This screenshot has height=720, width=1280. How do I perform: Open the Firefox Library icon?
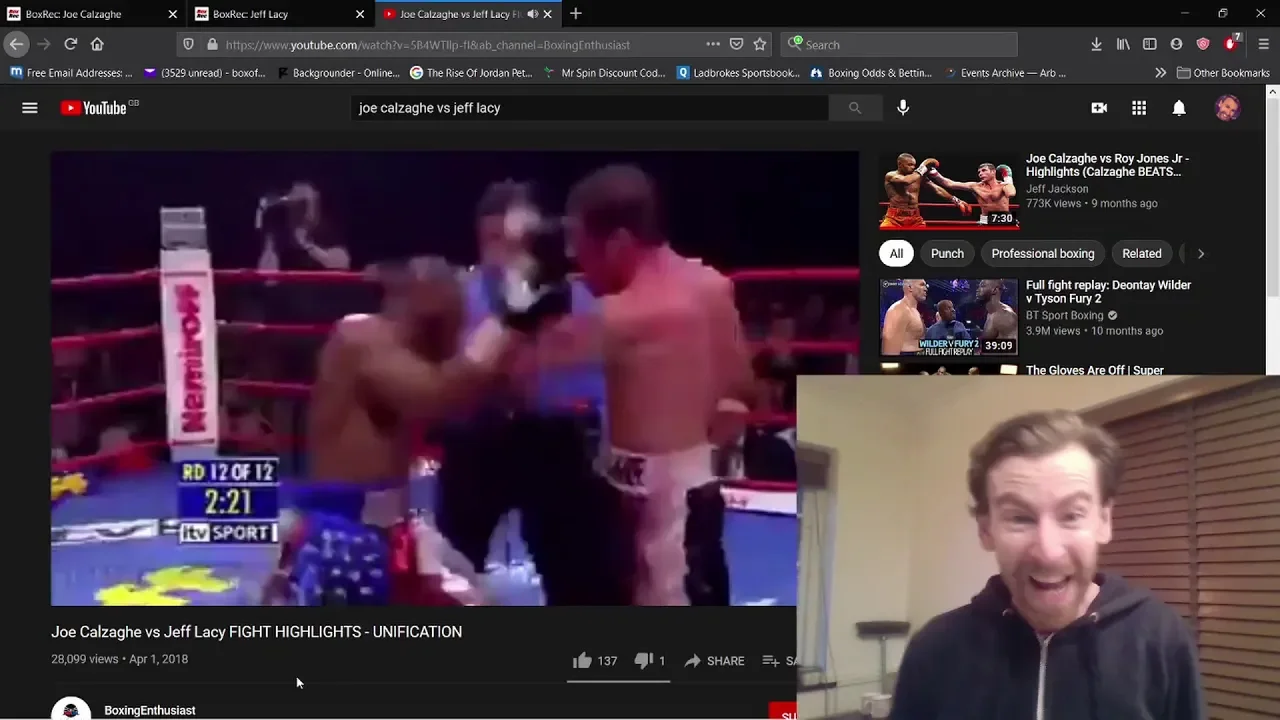point(1123,44)
